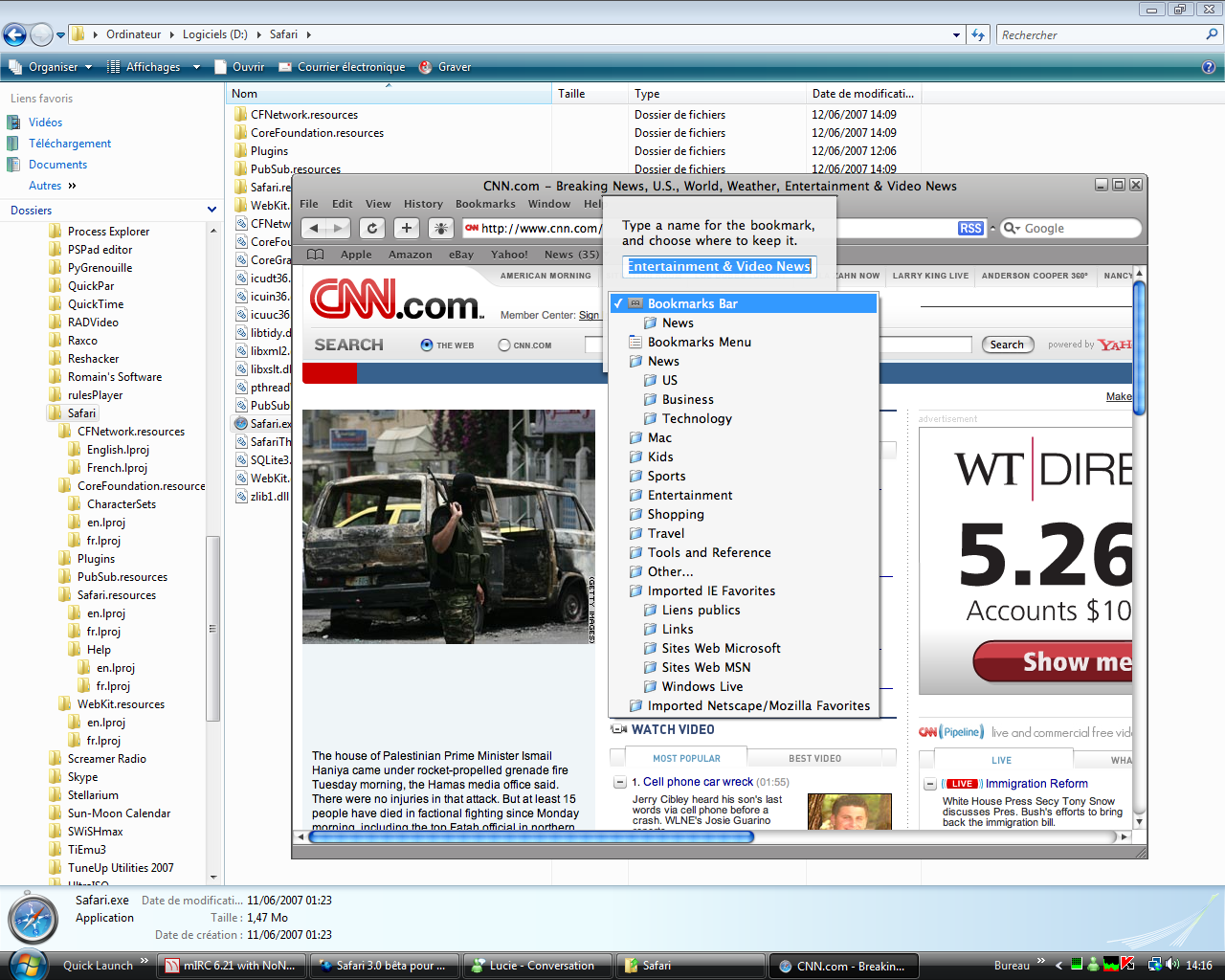This screenshot has height=980, width=1225.
Task: Sort the file list by the Taille column
Action: (590, 94)
